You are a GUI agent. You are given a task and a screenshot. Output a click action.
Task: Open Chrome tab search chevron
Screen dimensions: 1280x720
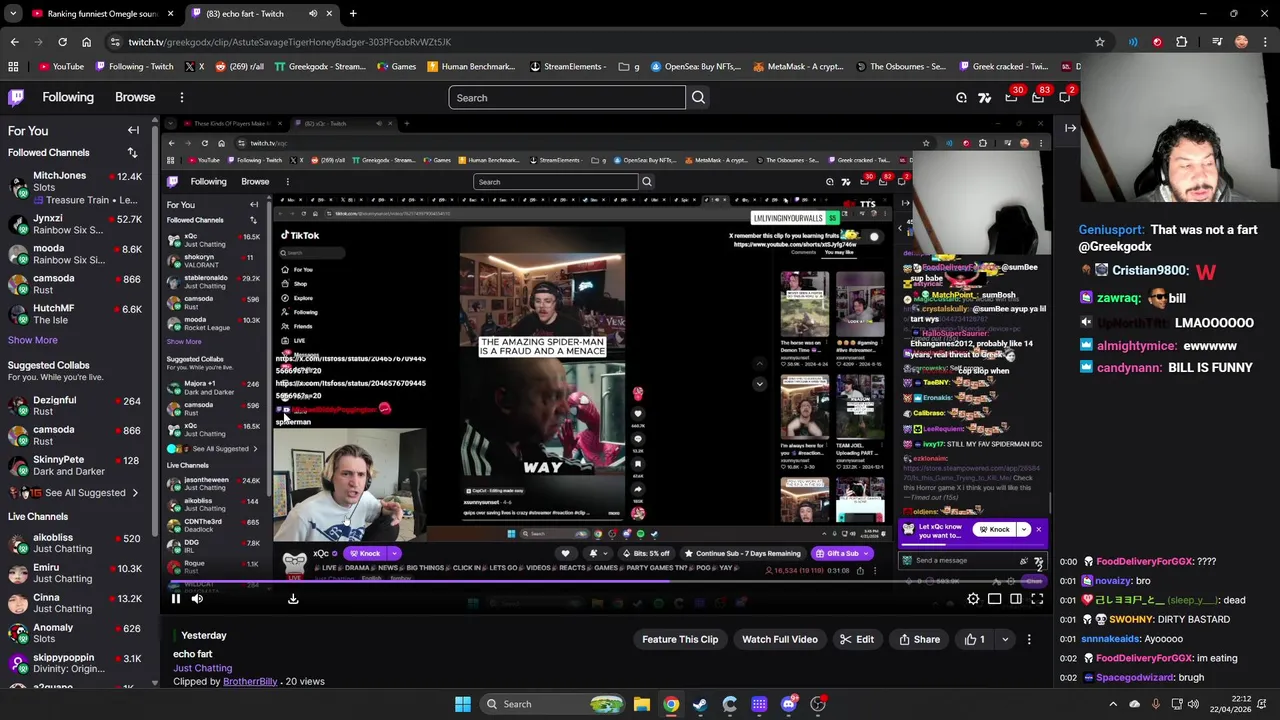(x=13, y=14)
